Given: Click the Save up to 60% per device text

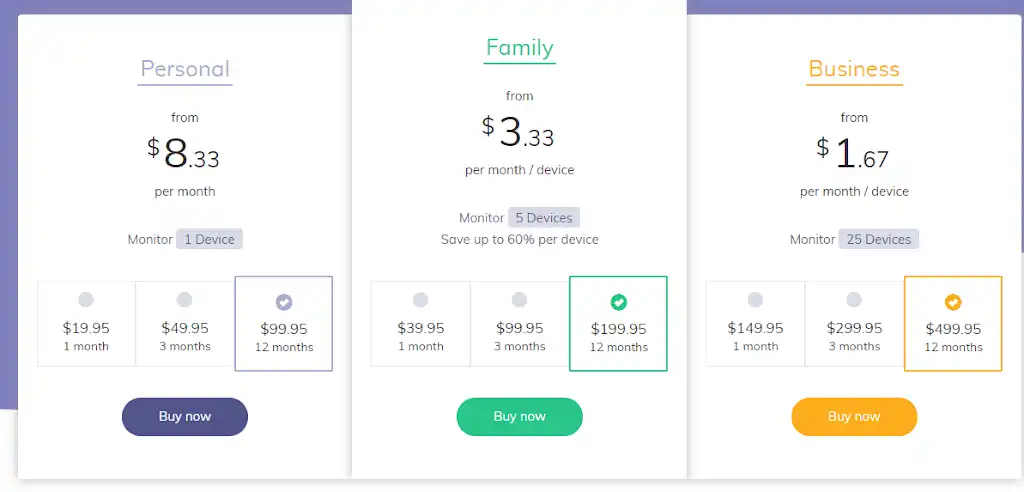Looking at the screenshot, I should coord(519,240).
